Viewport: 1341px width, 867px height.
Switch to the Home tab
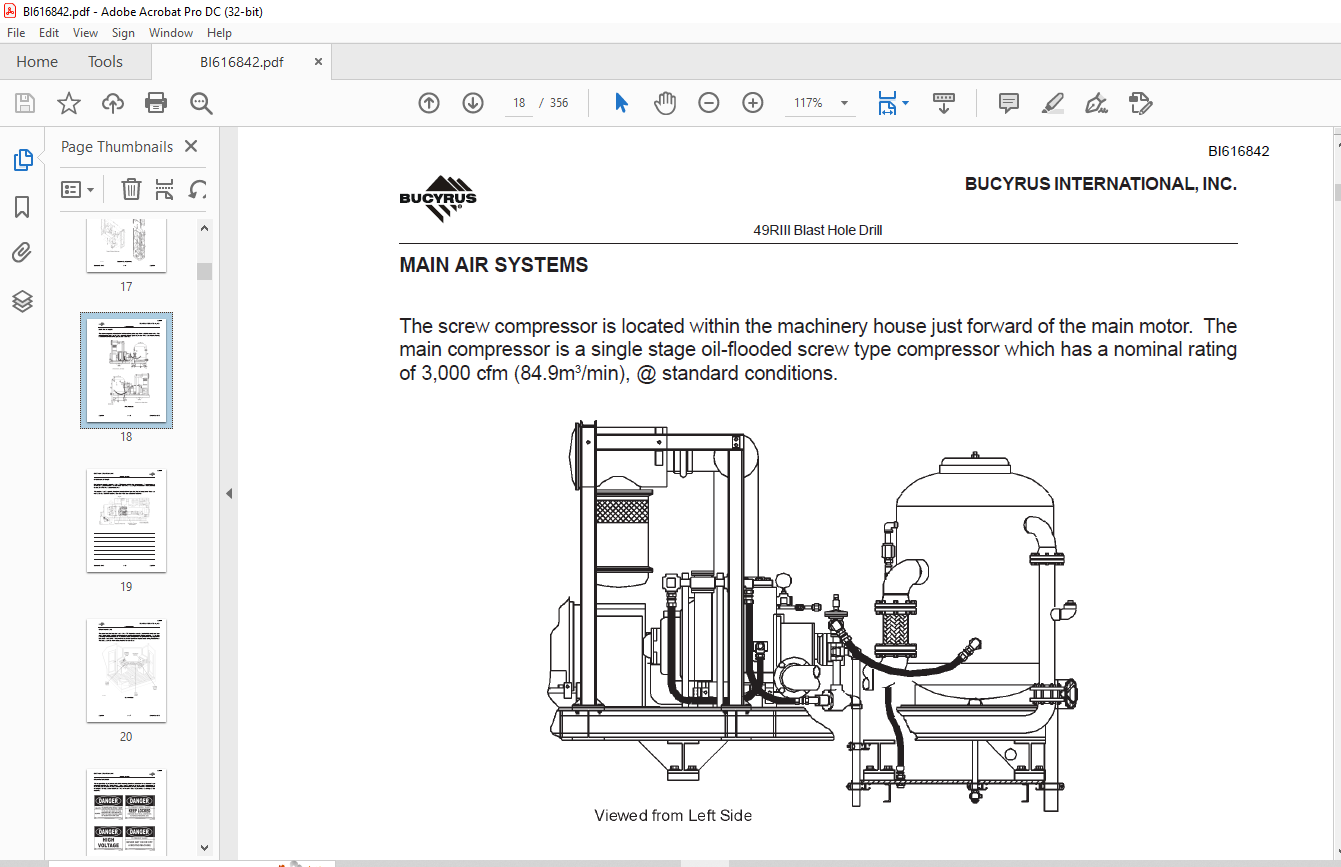[37, 62]
